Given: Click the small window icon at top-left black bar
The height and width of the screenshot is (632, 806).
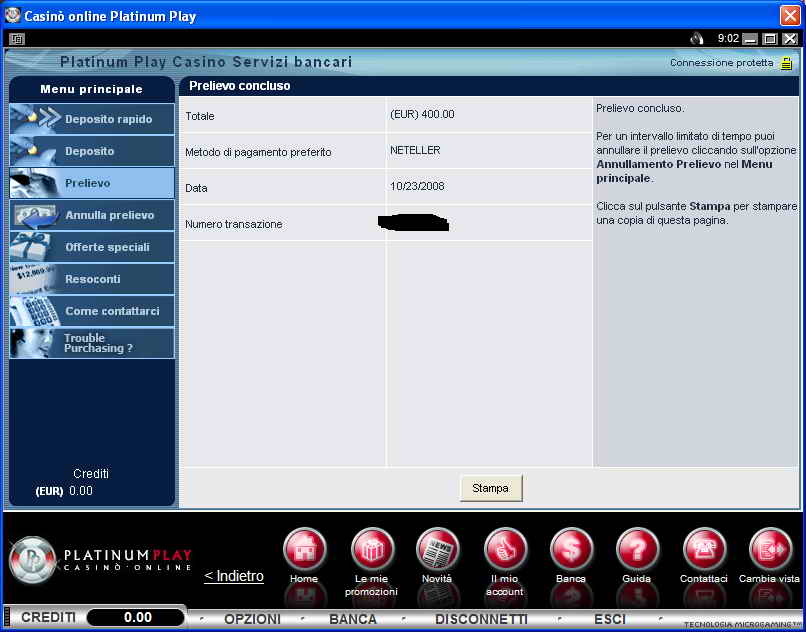Looking at the screenshot, I should click(x=17, y=39).
